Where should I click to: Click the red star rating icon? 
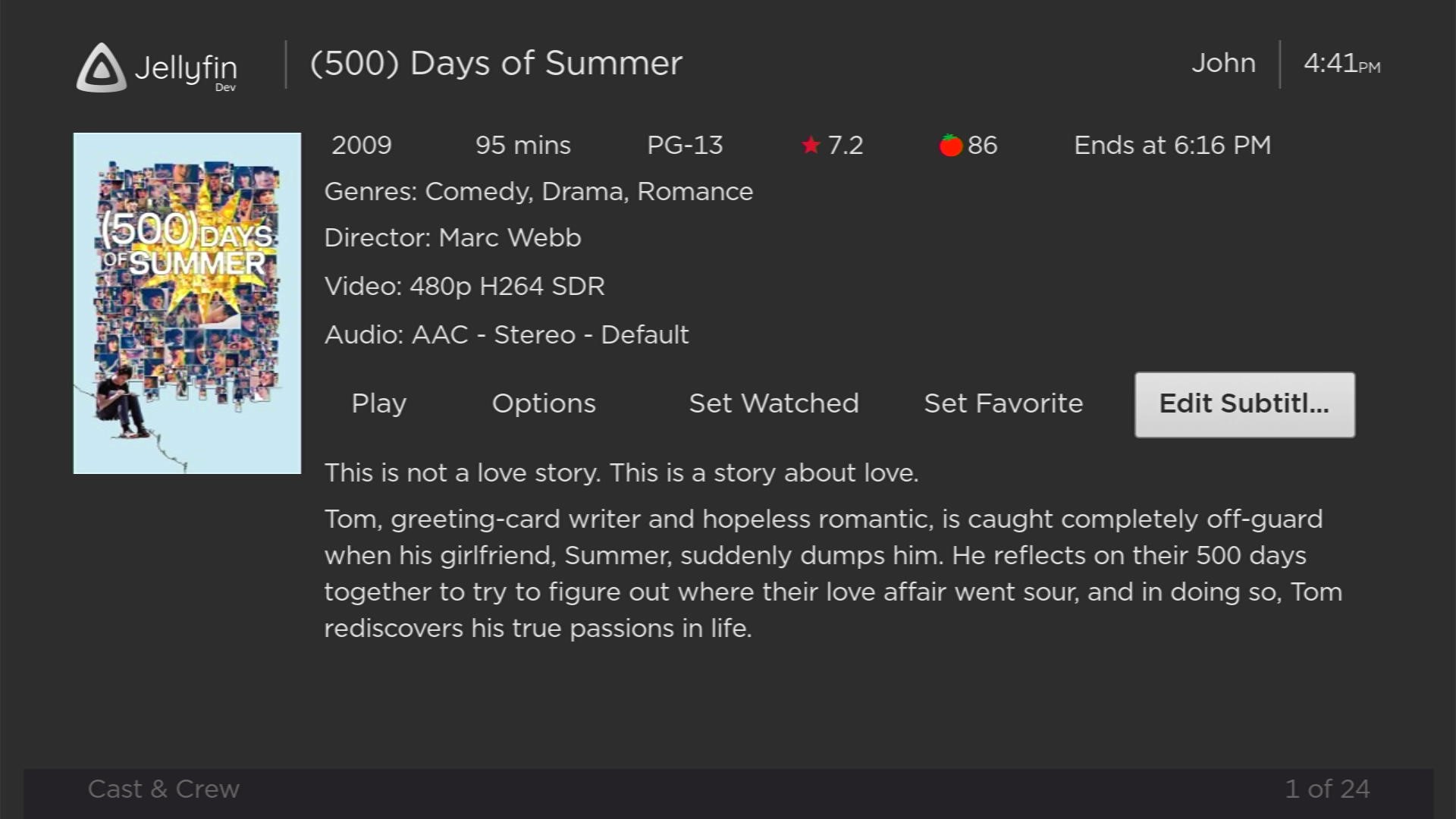click(x=811, y=145)
